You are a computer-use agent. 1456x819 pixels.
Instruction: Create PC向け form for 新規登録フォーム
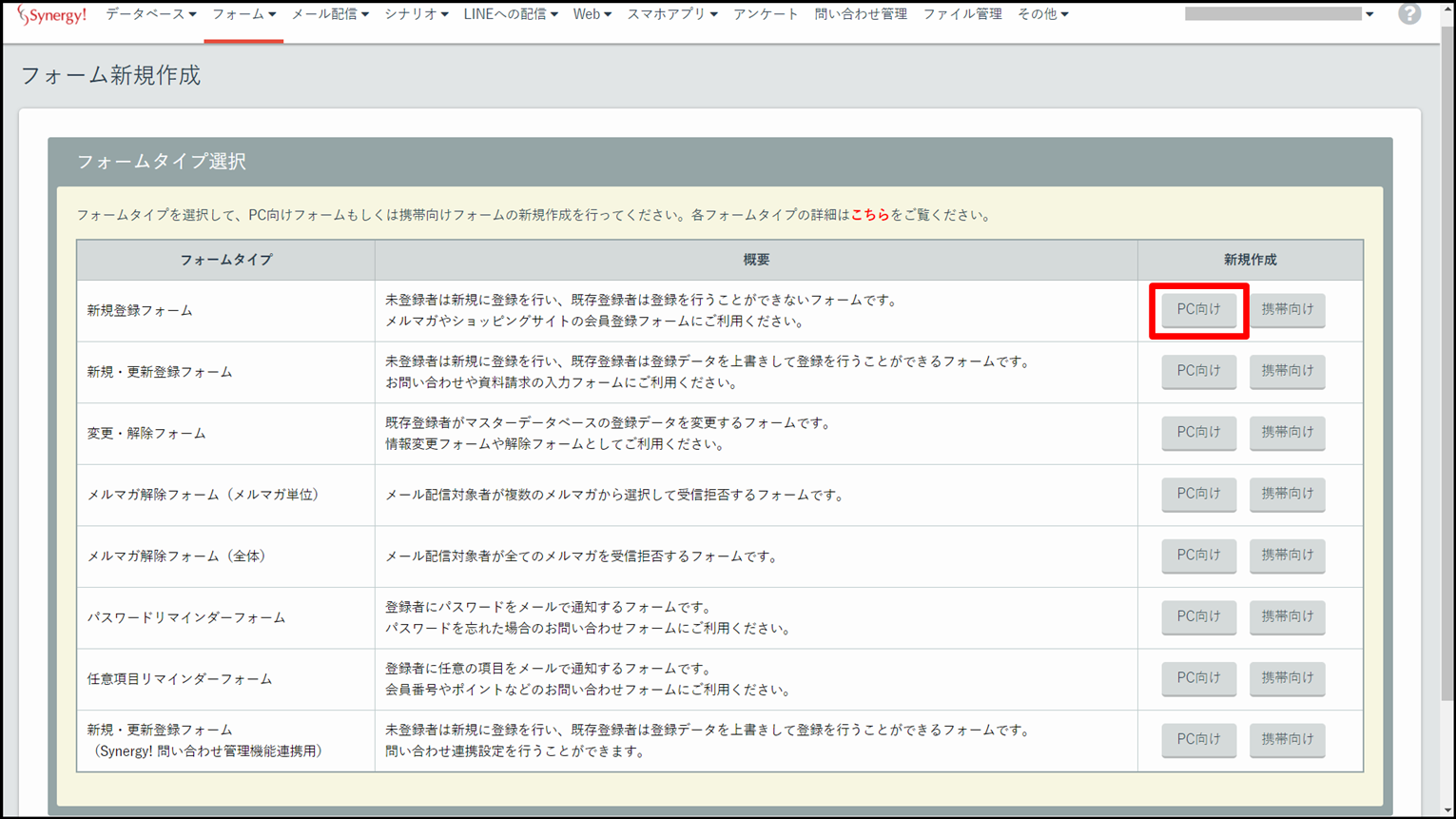tap(1198, 309)
